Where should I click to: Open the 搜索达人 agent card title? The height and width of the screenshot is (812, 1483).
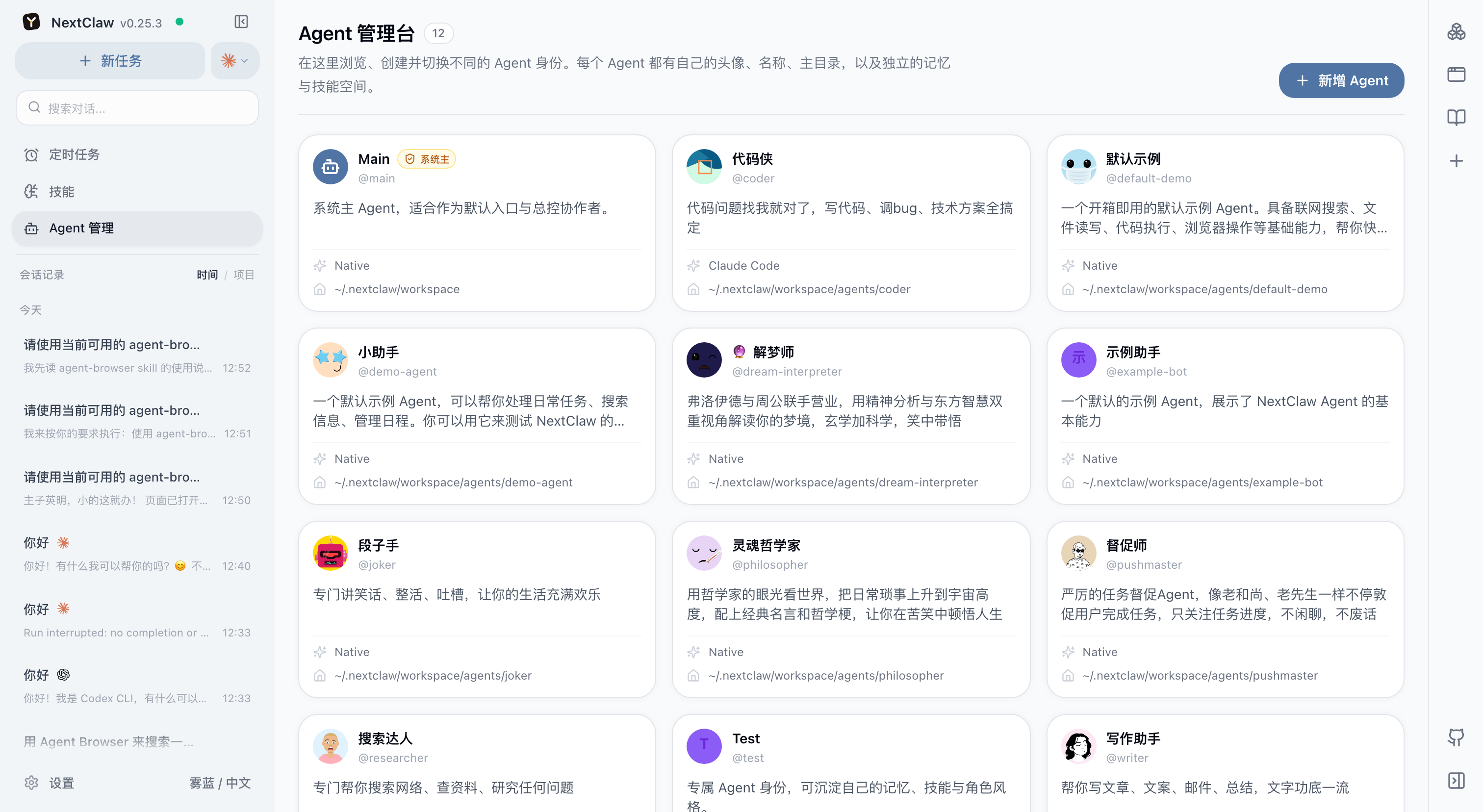click(385, 738)
